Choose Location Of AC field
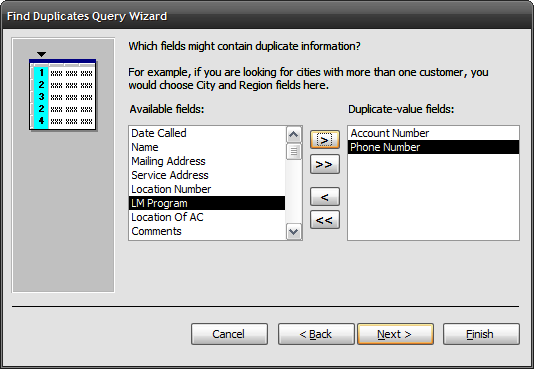This screenshot has width=534, height=369. 207,217
